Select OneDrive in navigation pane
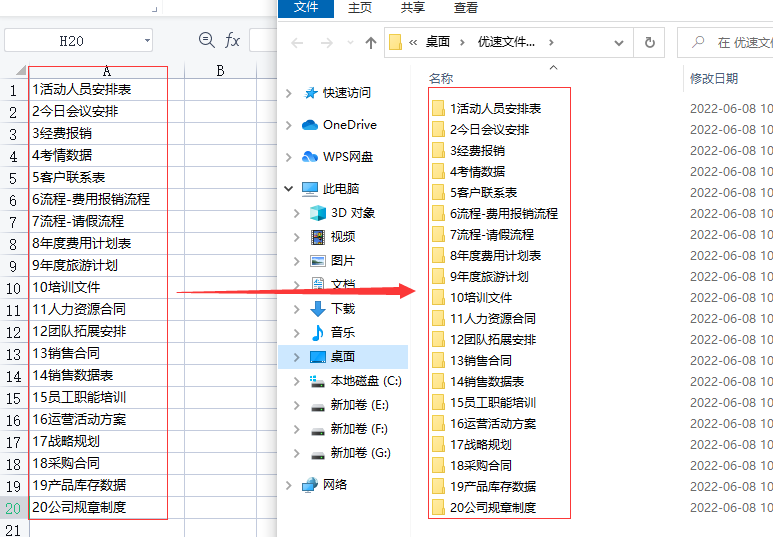The height and width of the screenshot is (537, 773). click(350, 125)
